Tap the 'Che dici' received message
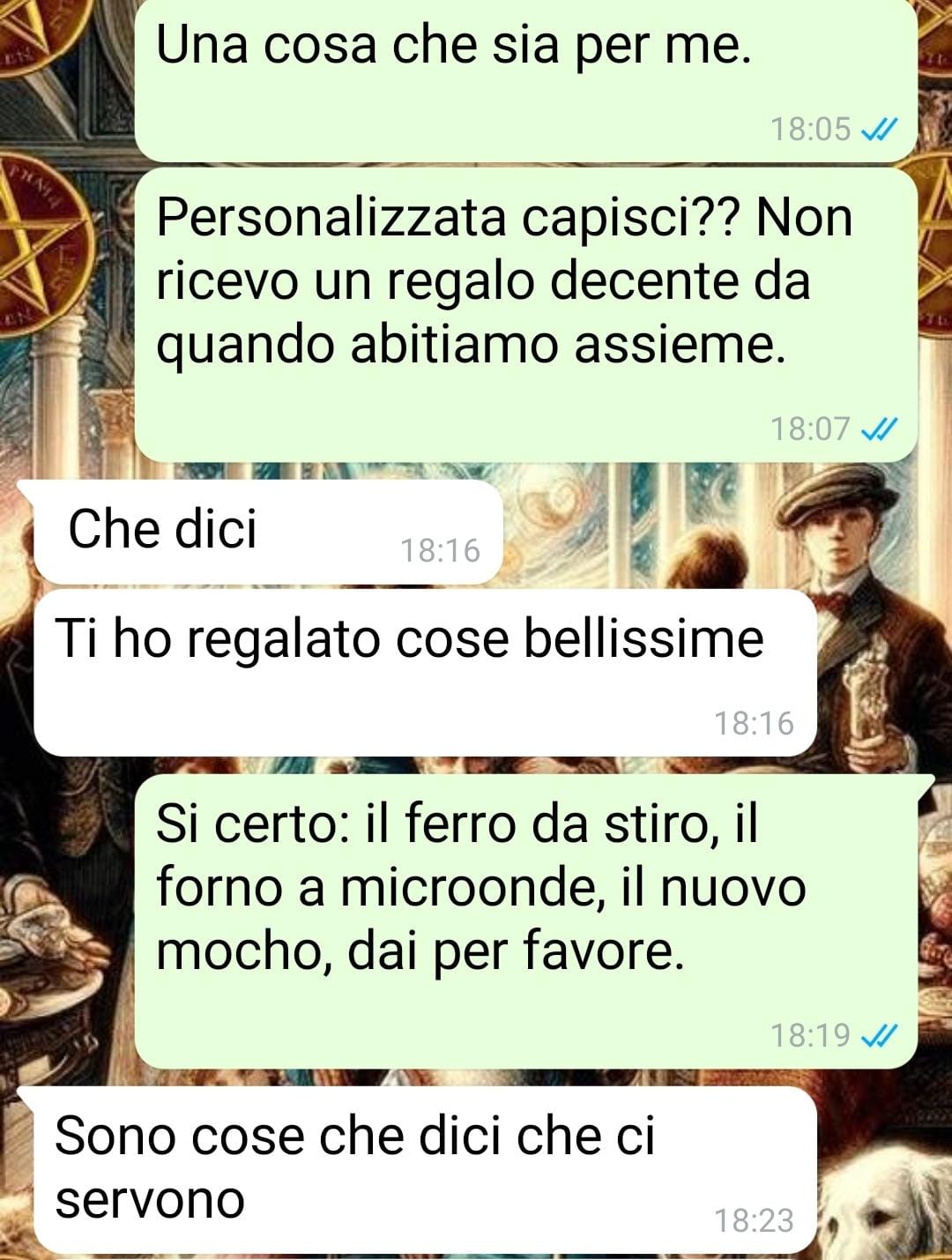 click(268, 533)
